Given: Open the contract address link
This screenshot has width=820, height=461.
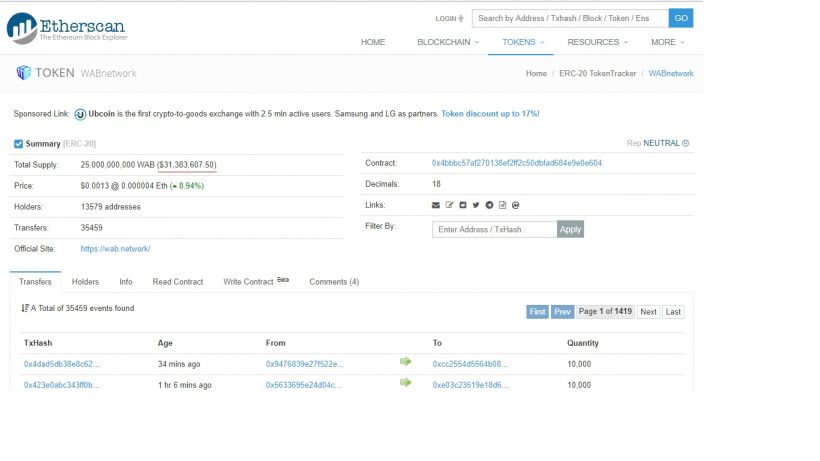Looking at the screenshot, I should [516, 163].
